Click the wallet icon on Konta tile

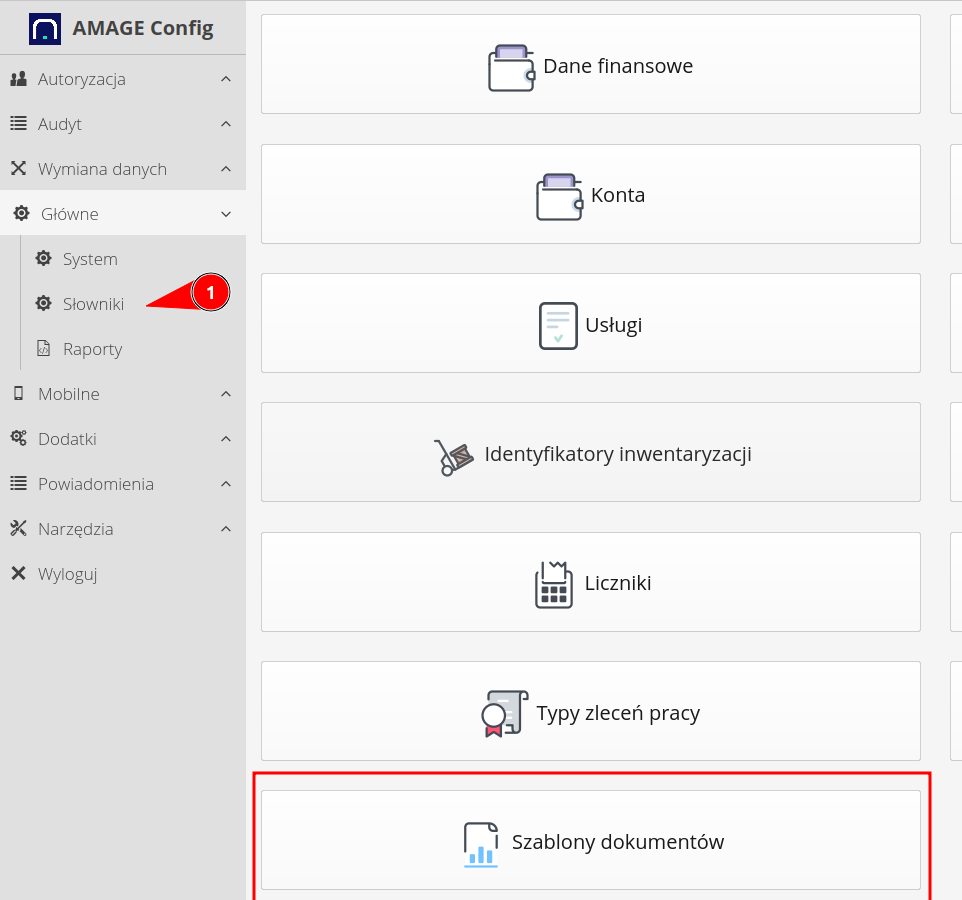[559, 196]
